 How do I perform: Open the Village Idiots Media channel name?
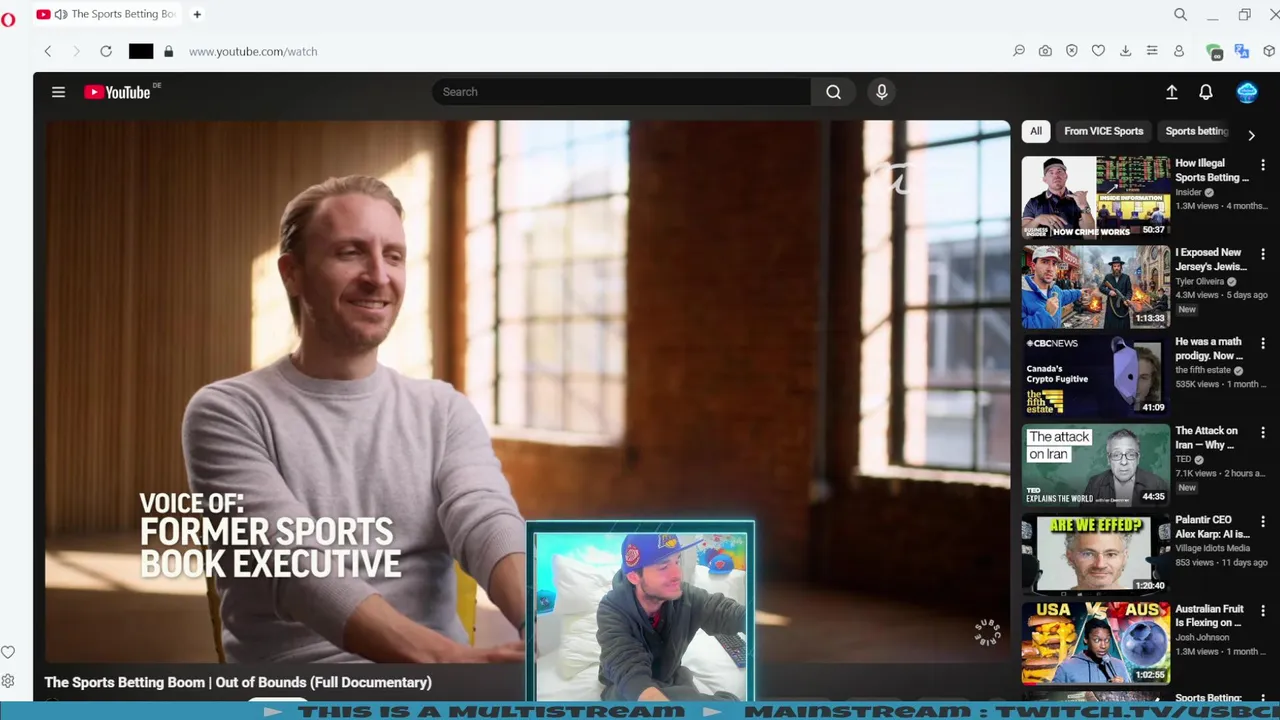[x=1212, y=548]
